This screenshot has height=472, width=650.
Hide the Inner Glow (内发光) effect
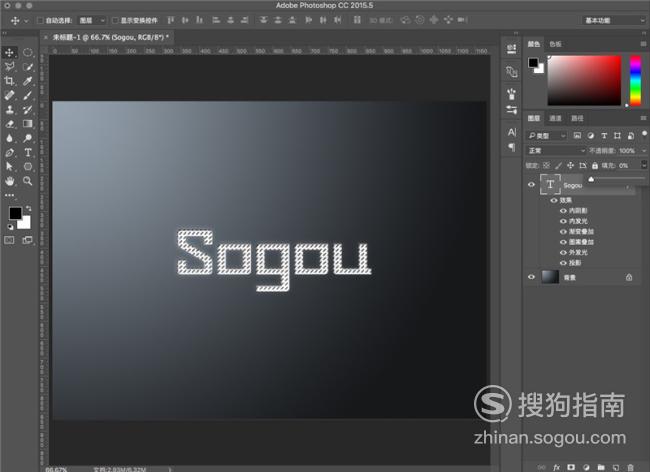(563, 221)
